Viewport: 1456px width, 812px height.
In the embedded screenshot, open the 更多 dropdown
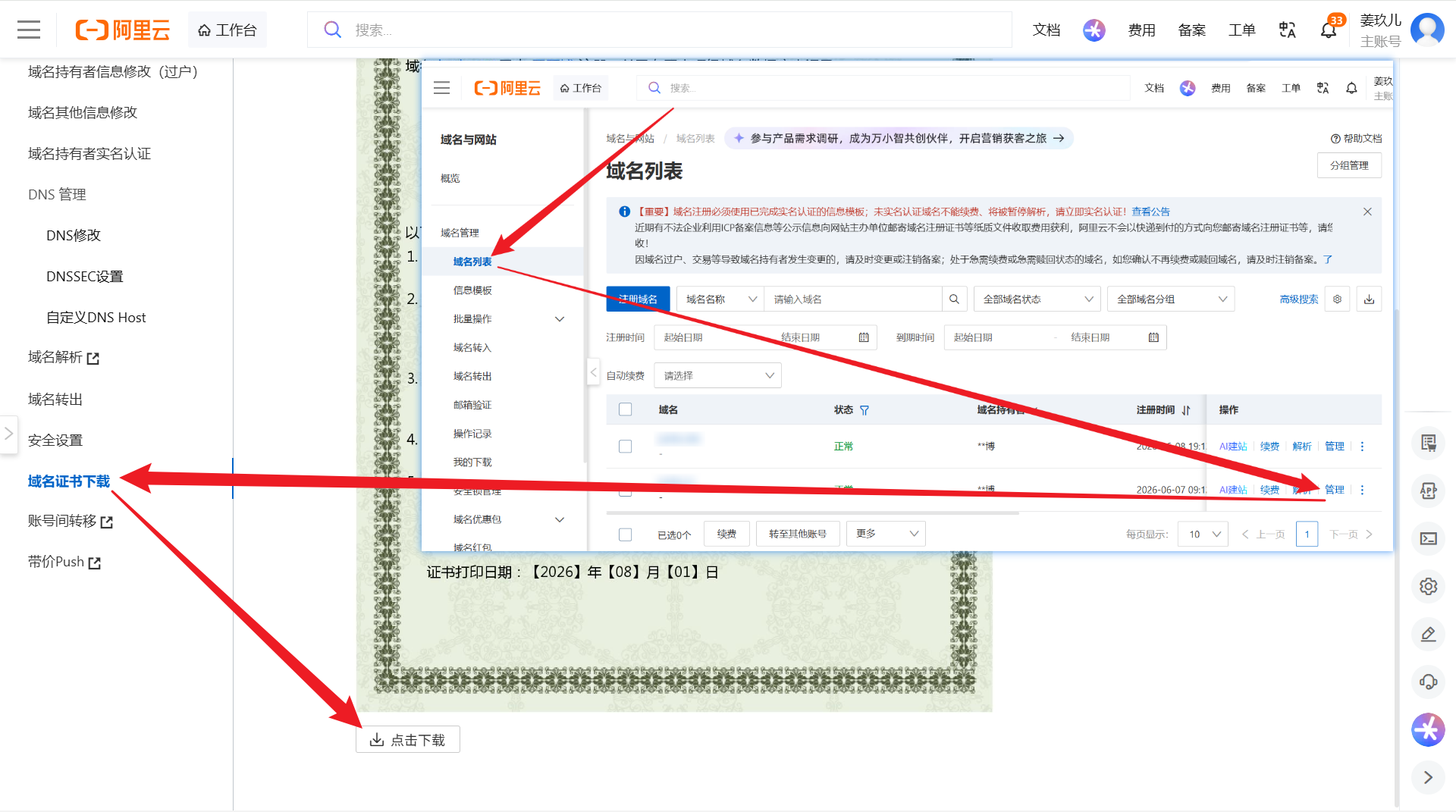(886, 534)
